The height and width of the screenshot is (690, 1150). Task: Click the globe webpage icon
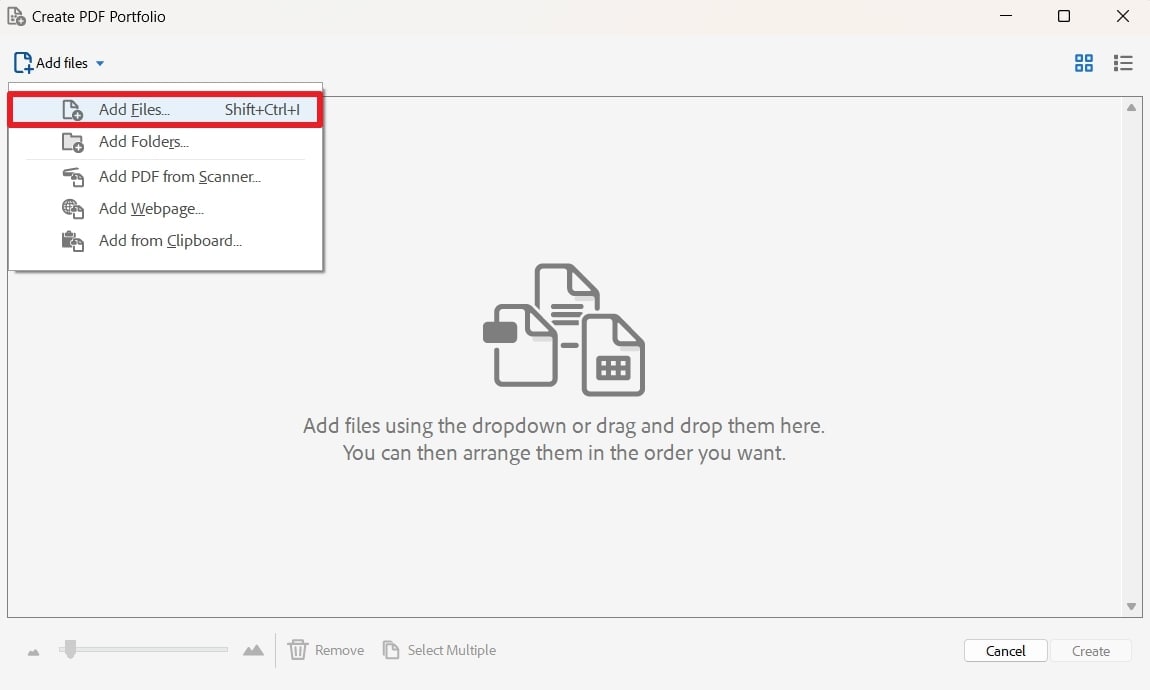73,209
